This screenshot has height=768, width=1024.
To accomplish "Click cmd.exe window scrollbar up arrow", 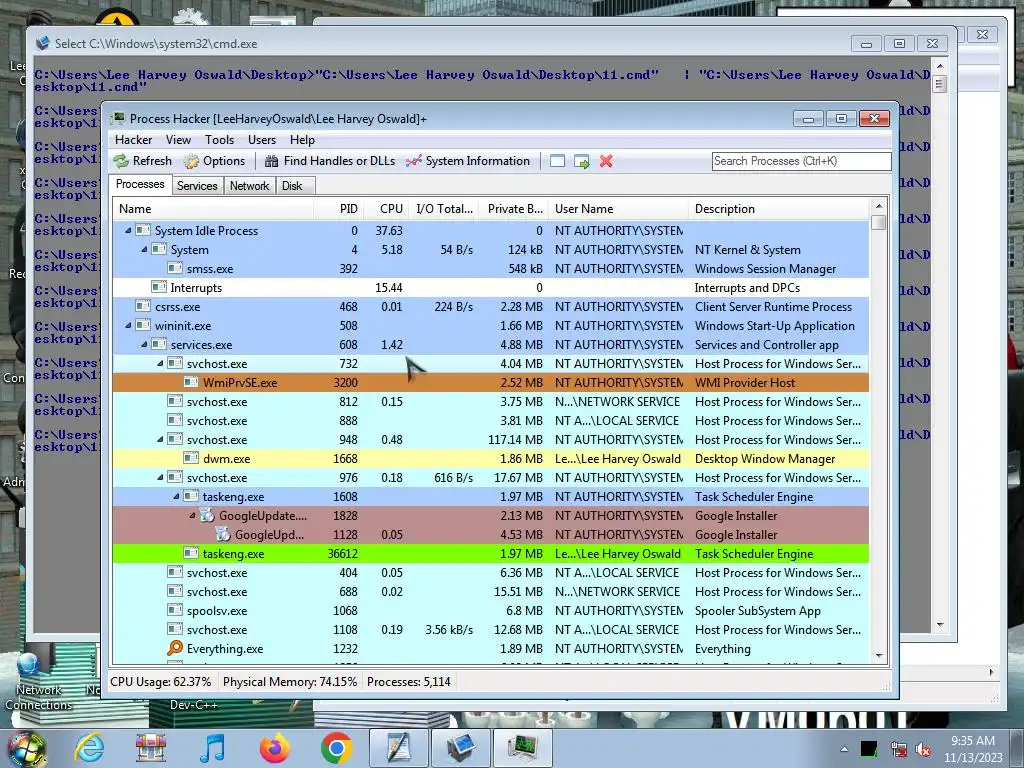I will (940, 66).
